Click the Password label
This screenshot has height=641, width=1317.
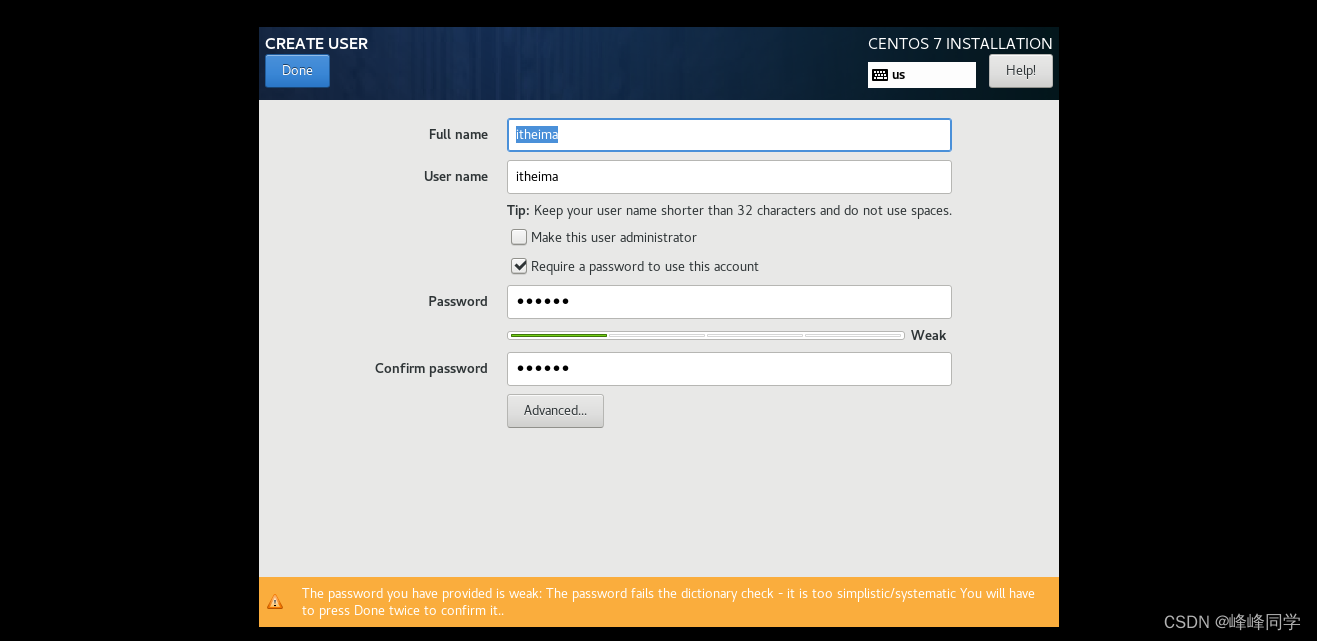[x=458, y=302]
